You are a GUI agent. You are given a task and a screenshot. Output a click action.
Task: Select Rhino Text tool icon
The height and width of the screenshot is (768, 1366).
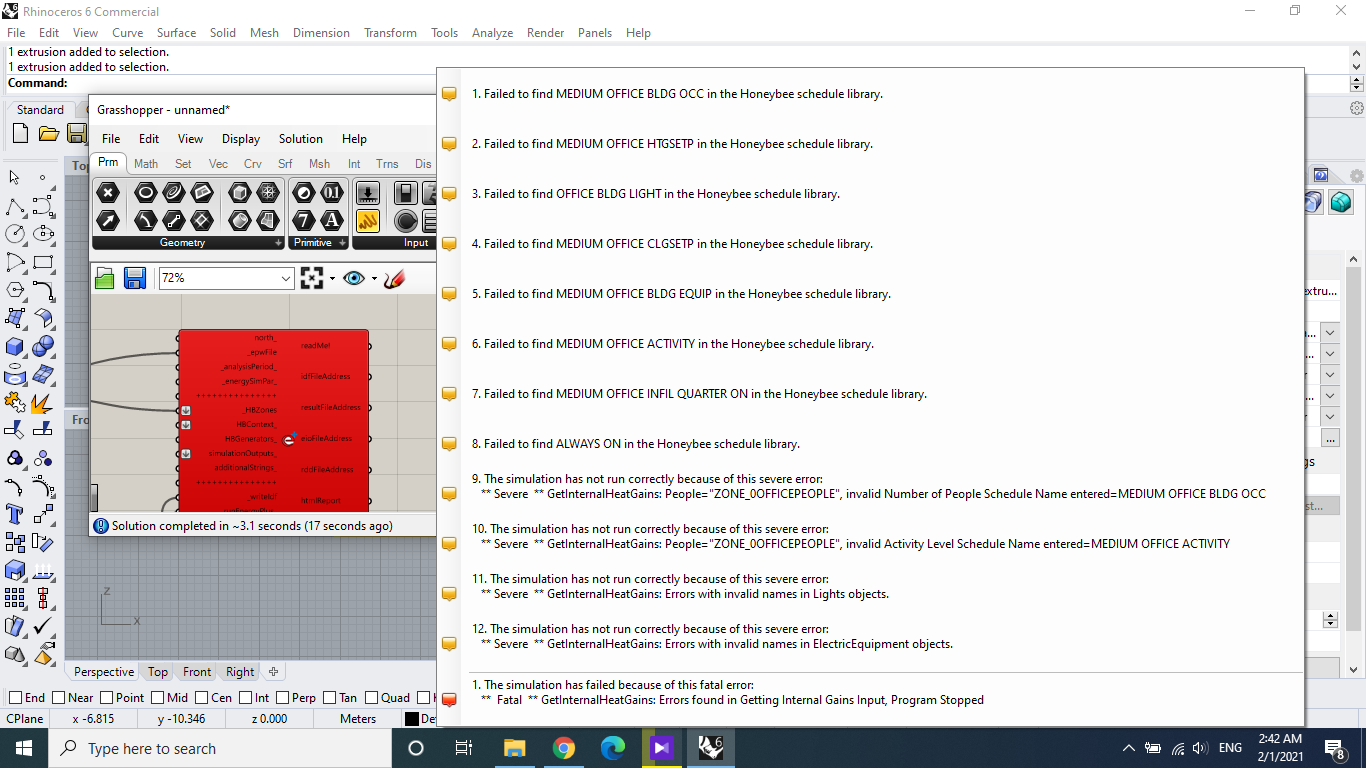pyautogui.click(x=15, y=514)
